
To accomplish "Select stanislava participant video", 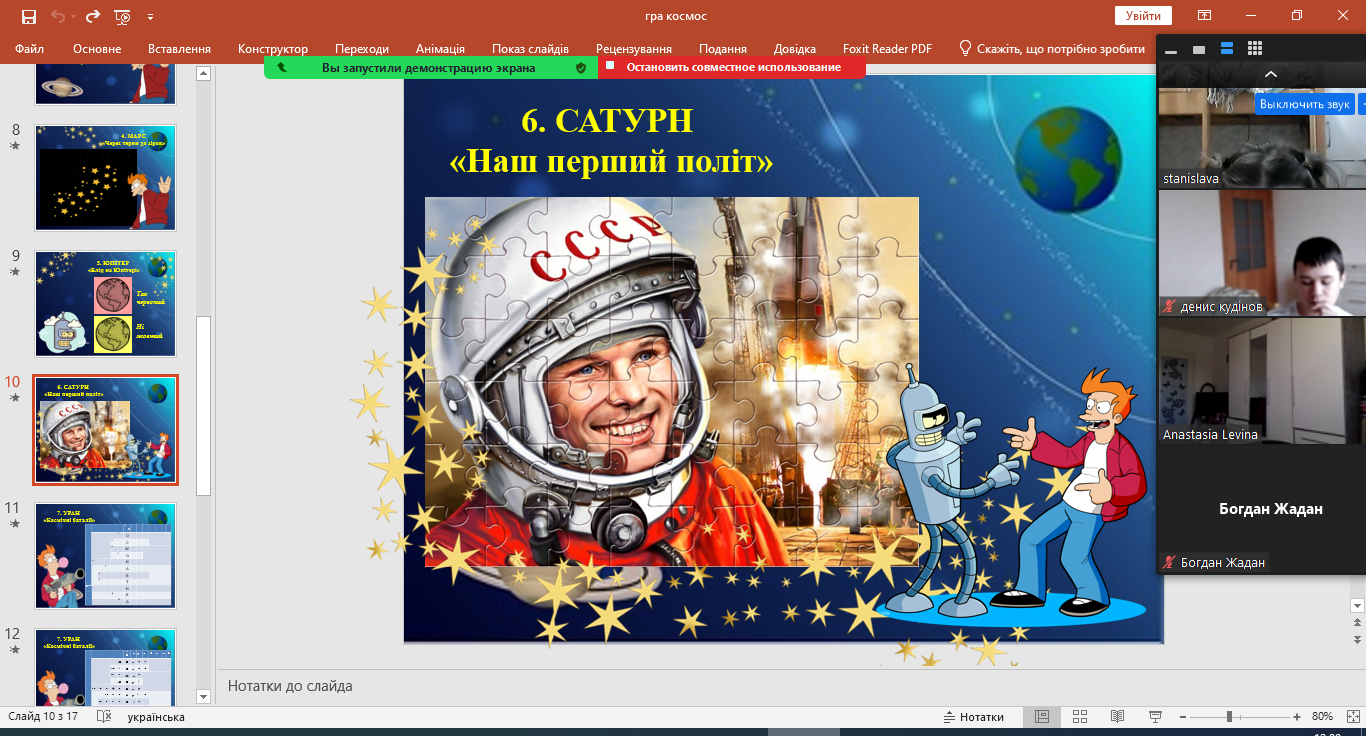I will point(1262,138).
